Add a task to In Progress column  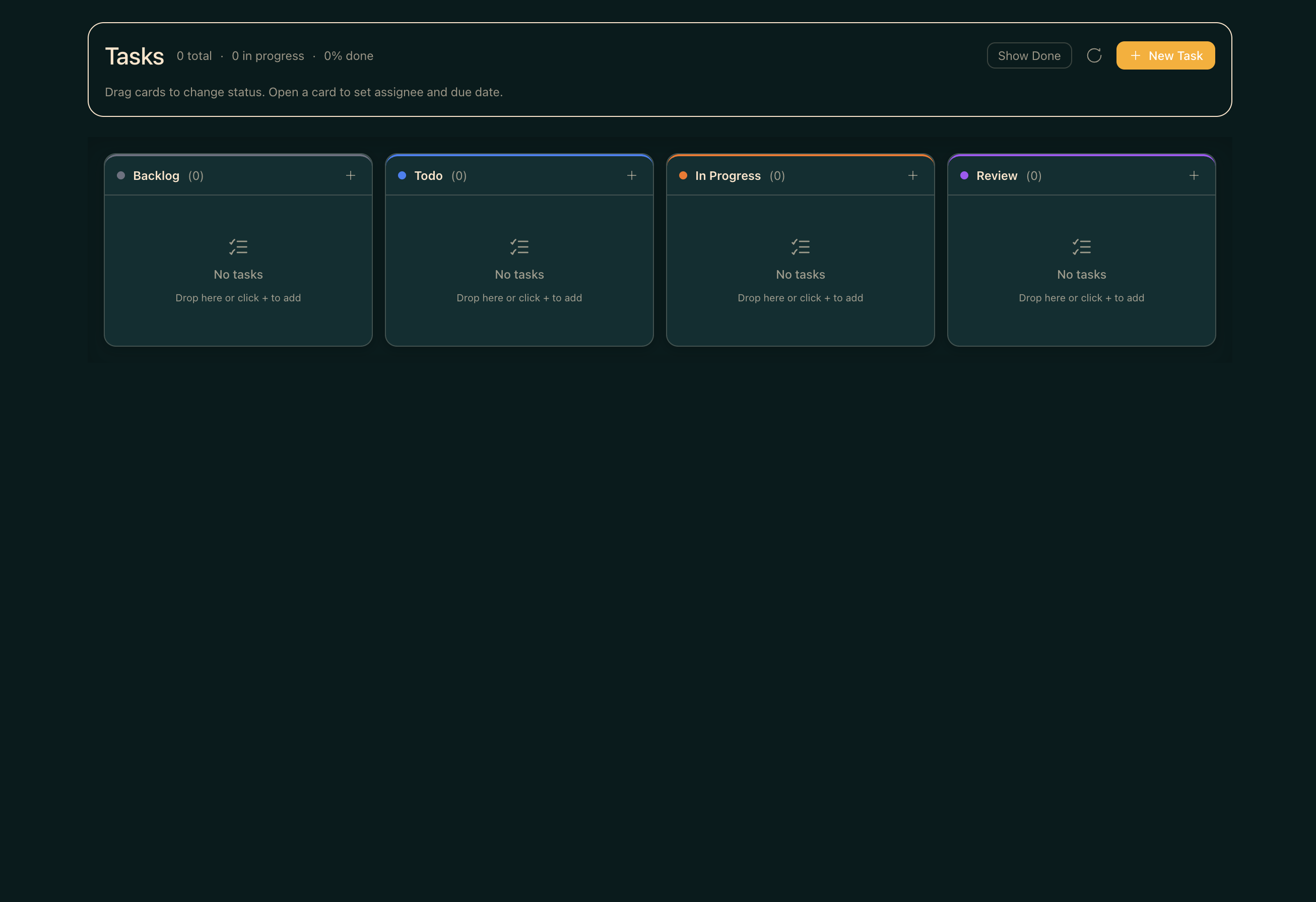tap(912, 175)
